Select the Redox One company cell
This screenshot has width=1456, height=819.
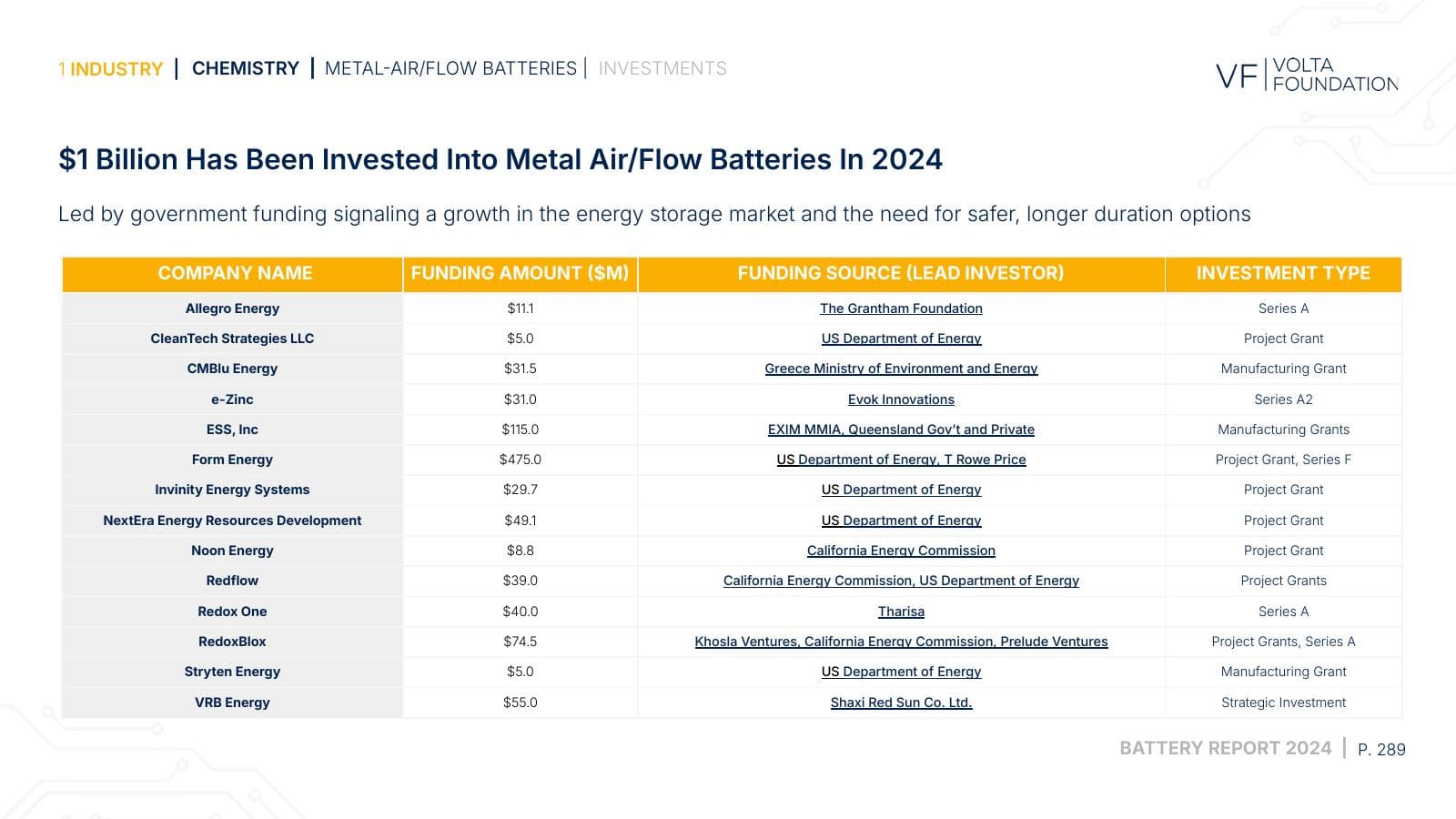click(x=232, y=612)
